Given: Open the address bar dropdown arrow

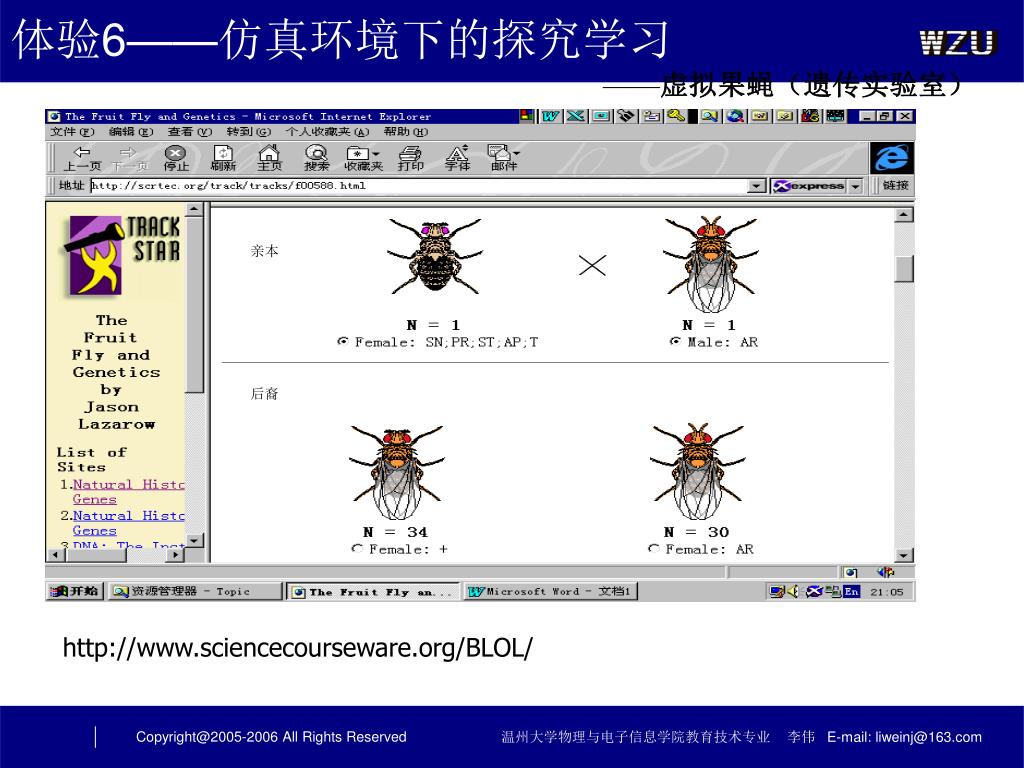Looking at the screenshot, I should (756, 186).
